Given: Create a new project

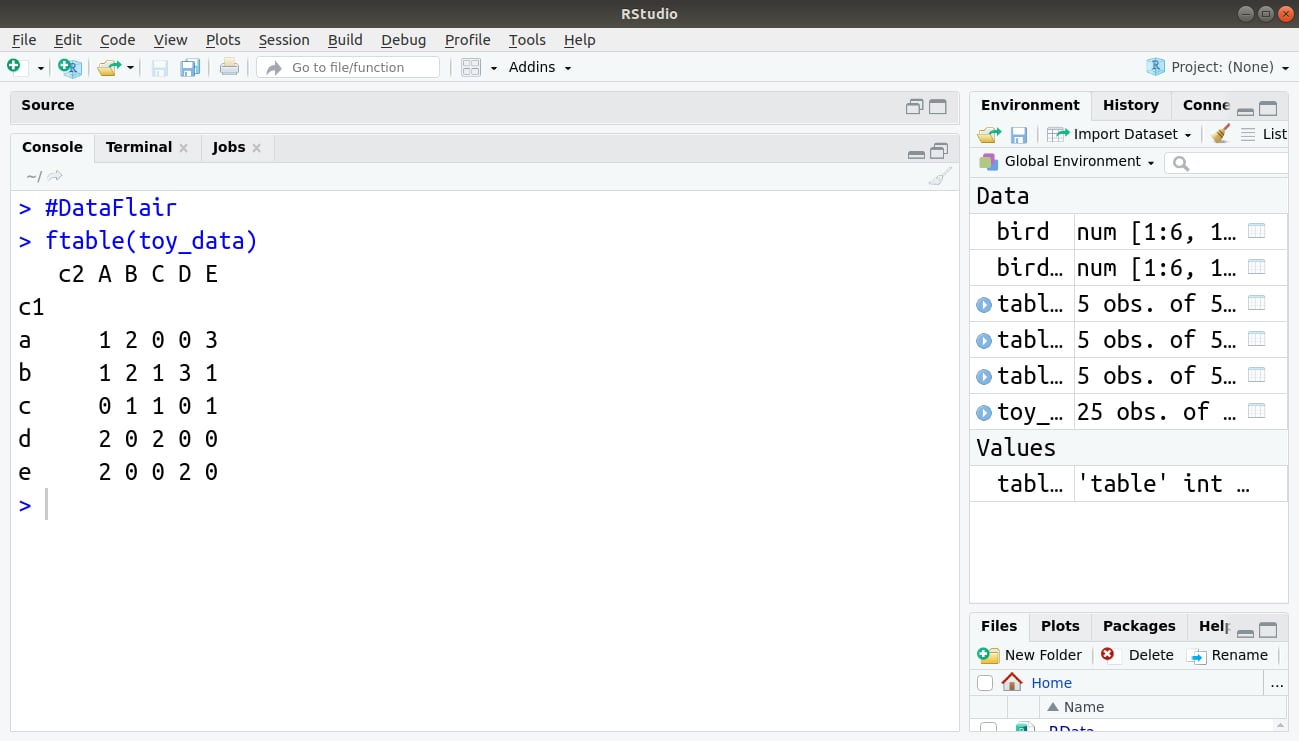Looking at the screenshot, I should pos(67,67).
